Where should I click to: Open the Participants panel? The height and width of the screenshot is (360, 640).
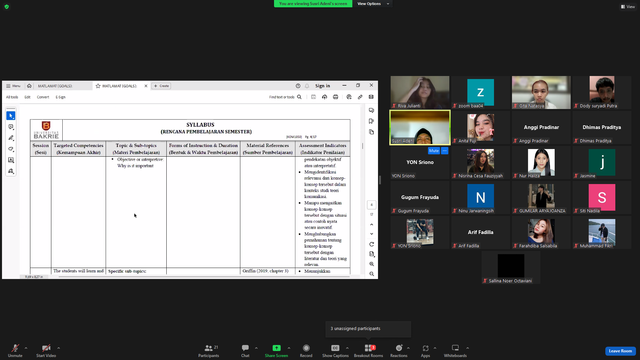pyautogui.click(x=209, y=350)
